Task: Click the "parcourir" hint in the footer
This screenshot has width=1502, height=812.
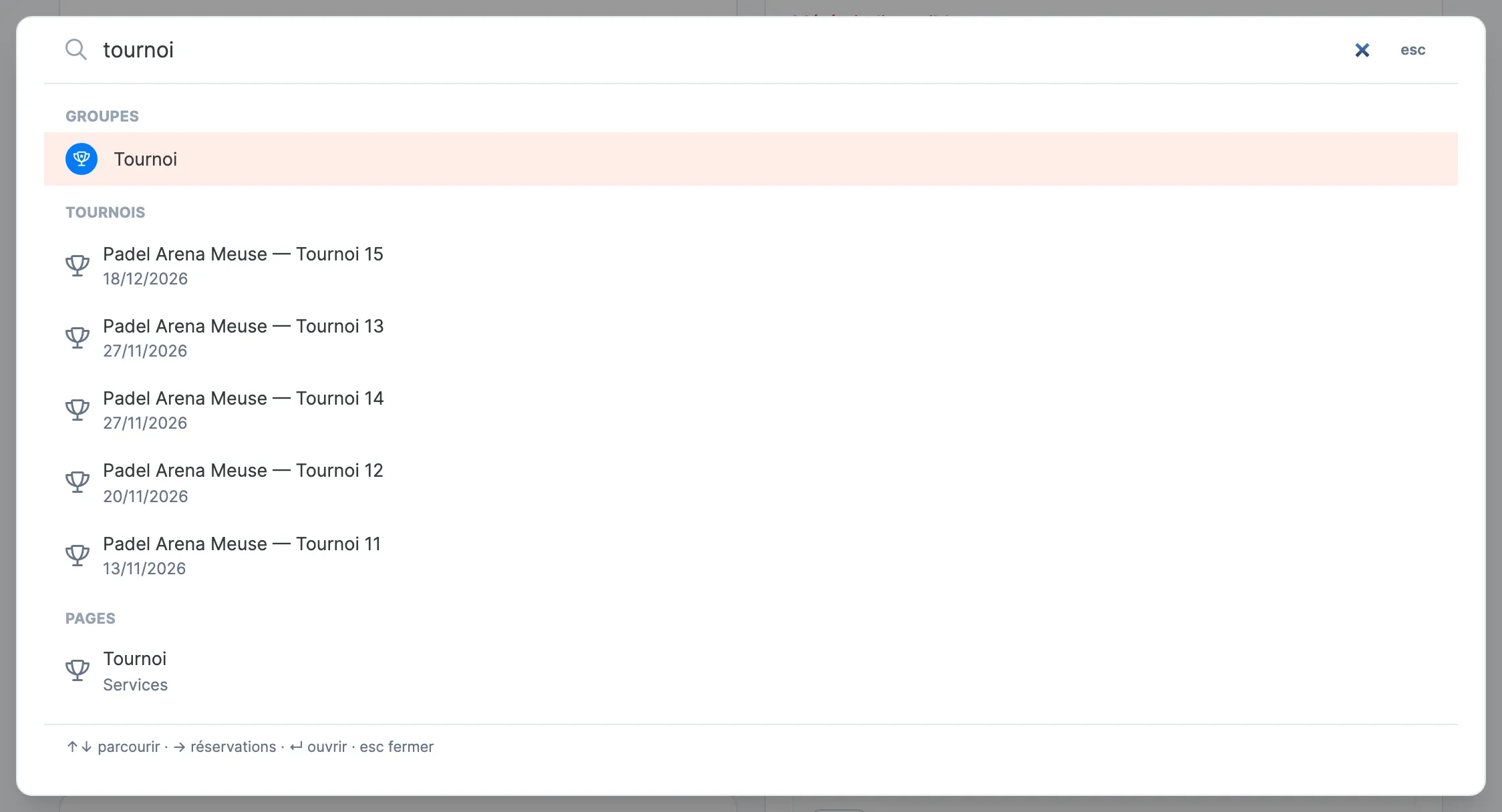Action: click(128, 747)
